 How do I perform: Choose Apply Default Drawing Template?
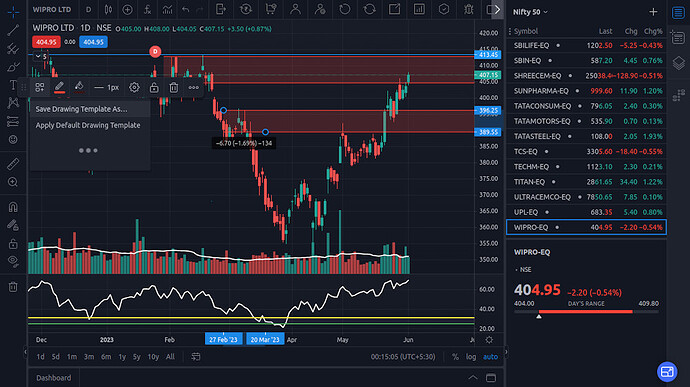(88, 125)
